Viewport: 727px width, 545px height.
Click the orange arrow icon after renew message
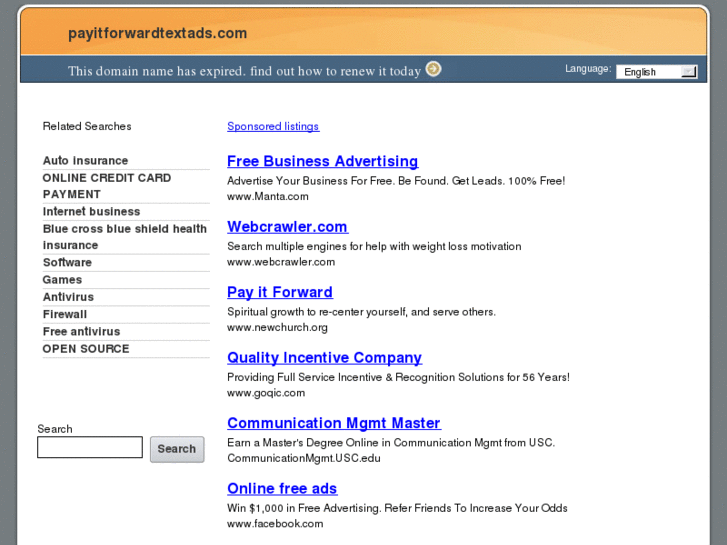pos(434,69)
